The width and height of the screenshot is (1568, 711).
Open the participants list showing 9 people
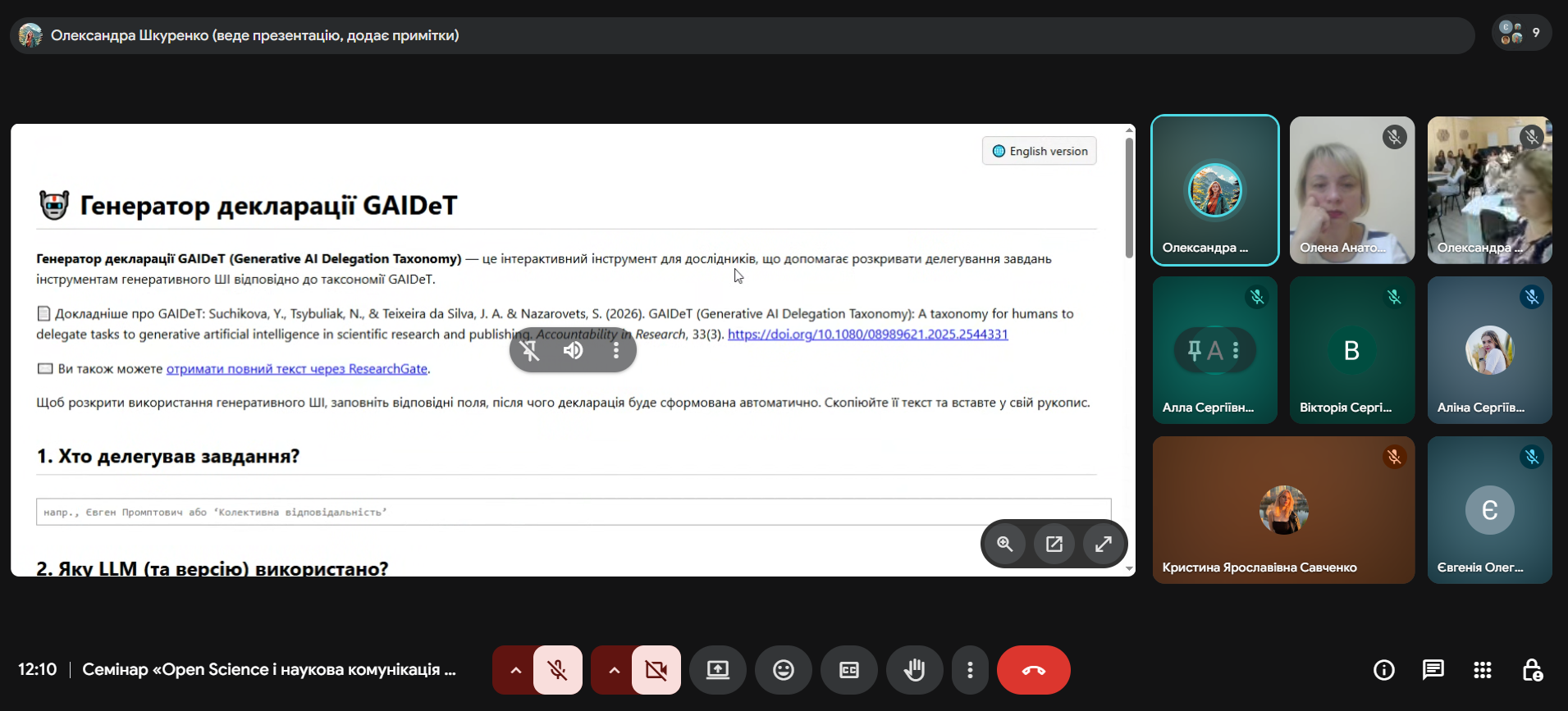point(1521,33)
